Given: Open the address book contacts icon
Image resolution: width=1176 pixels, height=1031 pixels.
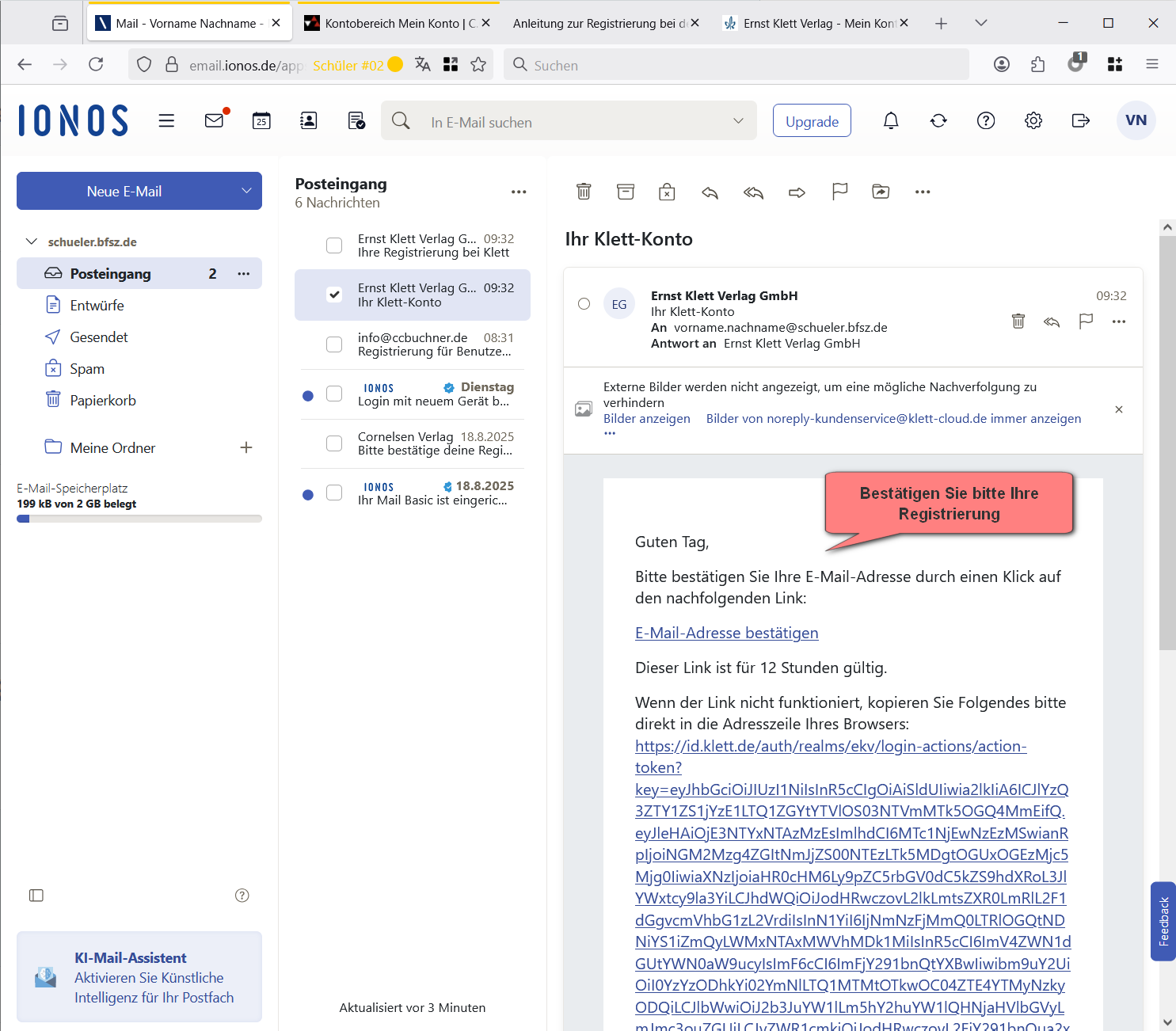Looking at the screenshot, I should 309,120.
